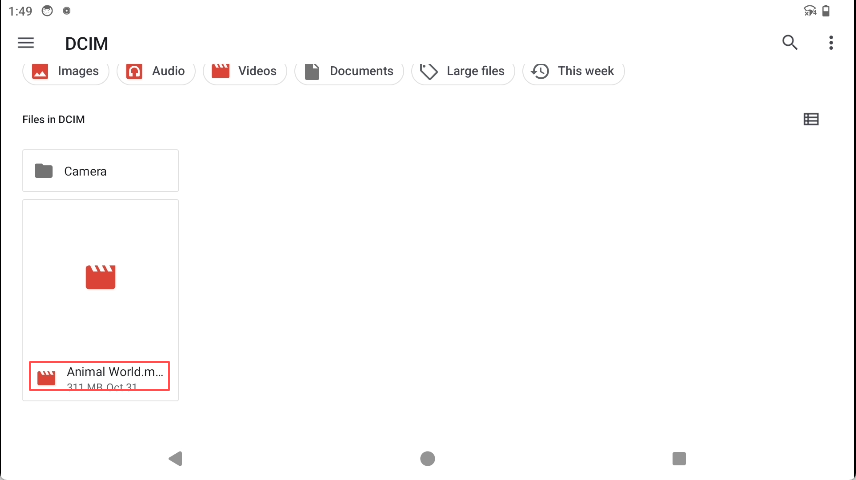The height and width of the screenshot is (480, 856).
Task: Toggle the This week filter
Action: coord(573,71)
